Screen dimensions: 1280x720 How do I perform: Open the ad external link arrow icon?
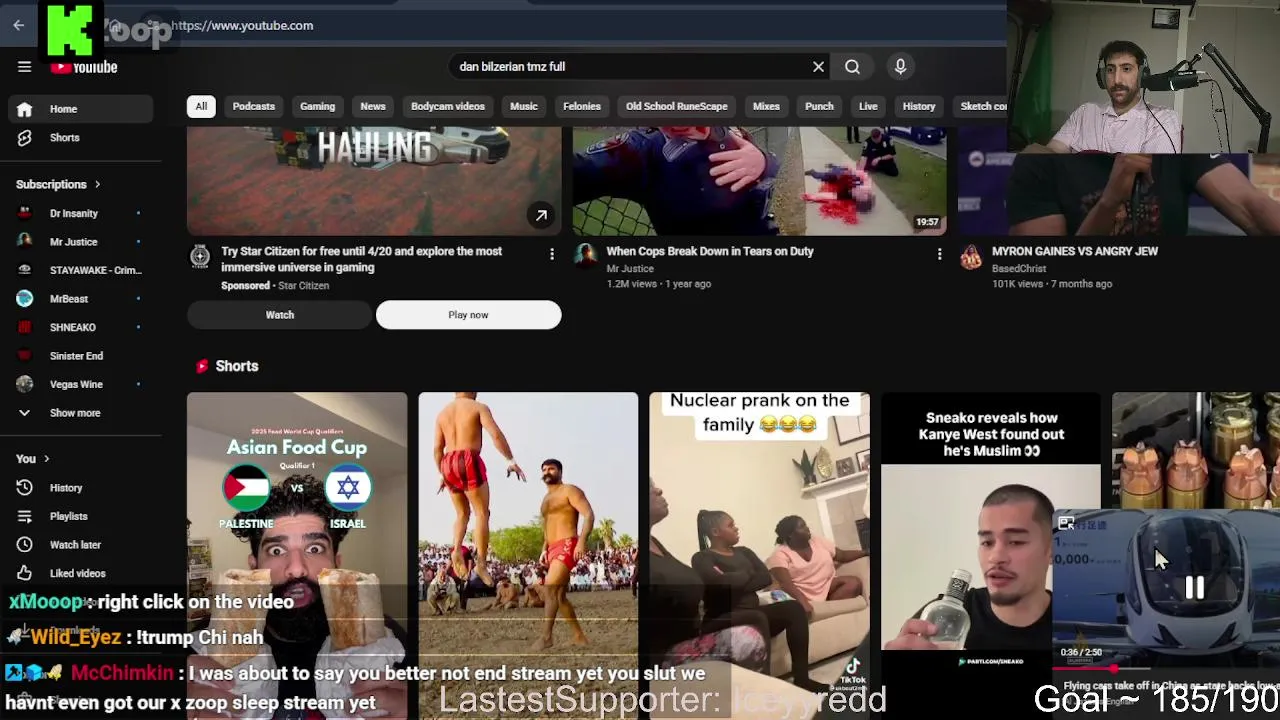[540, 215]
